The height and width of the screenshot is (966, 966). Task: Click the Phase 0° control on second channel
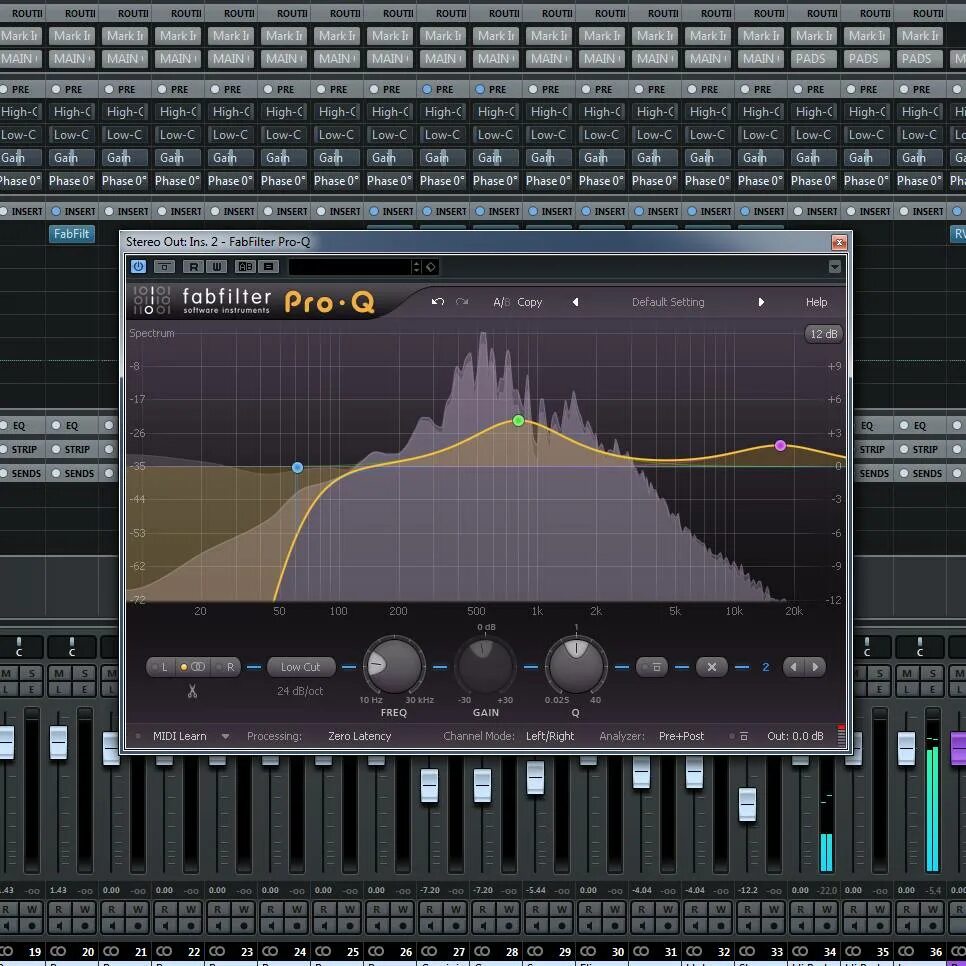(71, 181)
